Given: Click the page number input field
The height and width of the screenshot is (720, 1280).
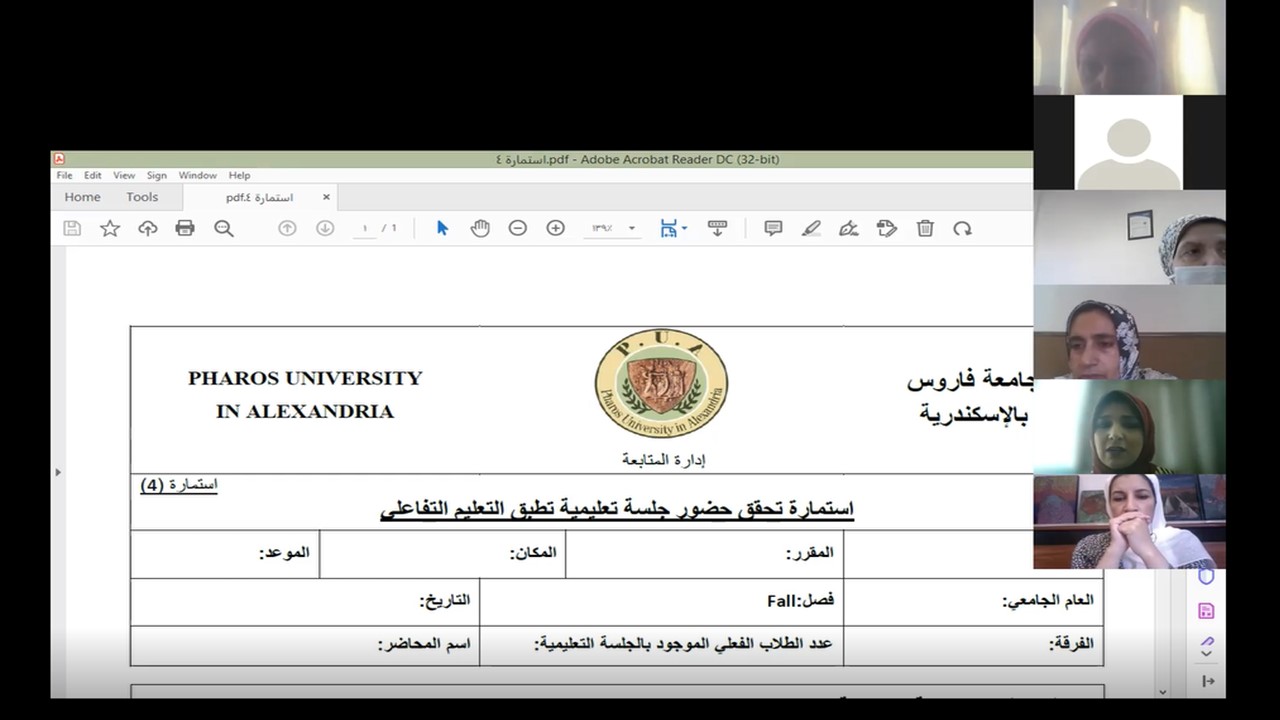Looking at the screenshot, I should click(x=364, y=228).
